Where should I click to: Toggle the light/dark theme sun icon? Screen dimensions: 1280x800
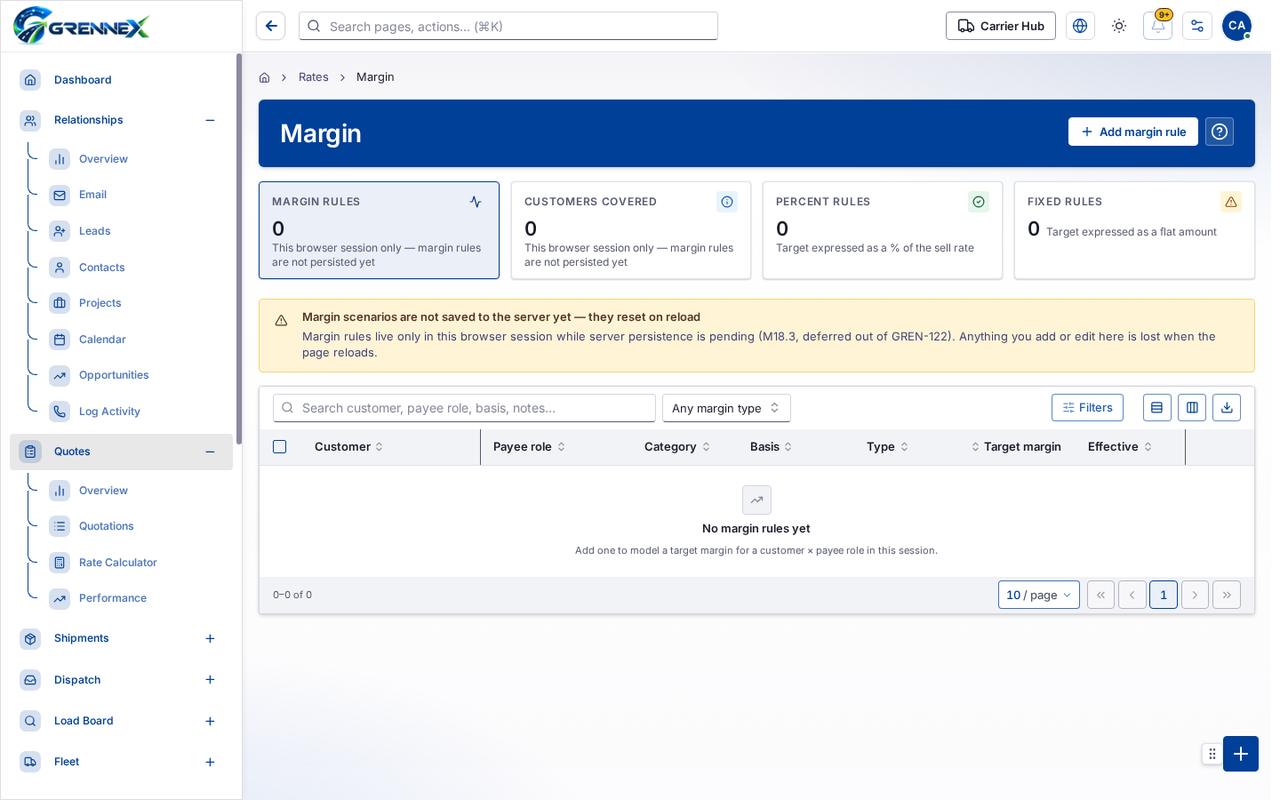tap(1119, 26)
